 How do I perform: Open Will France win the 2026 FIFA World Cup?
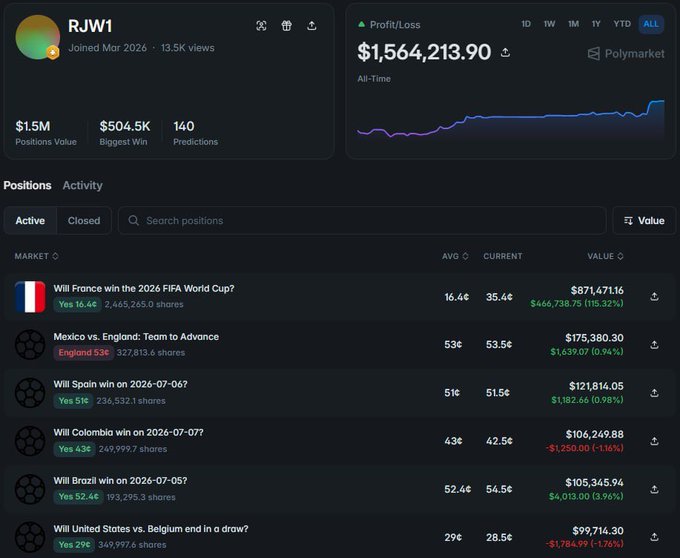point(144,288)
